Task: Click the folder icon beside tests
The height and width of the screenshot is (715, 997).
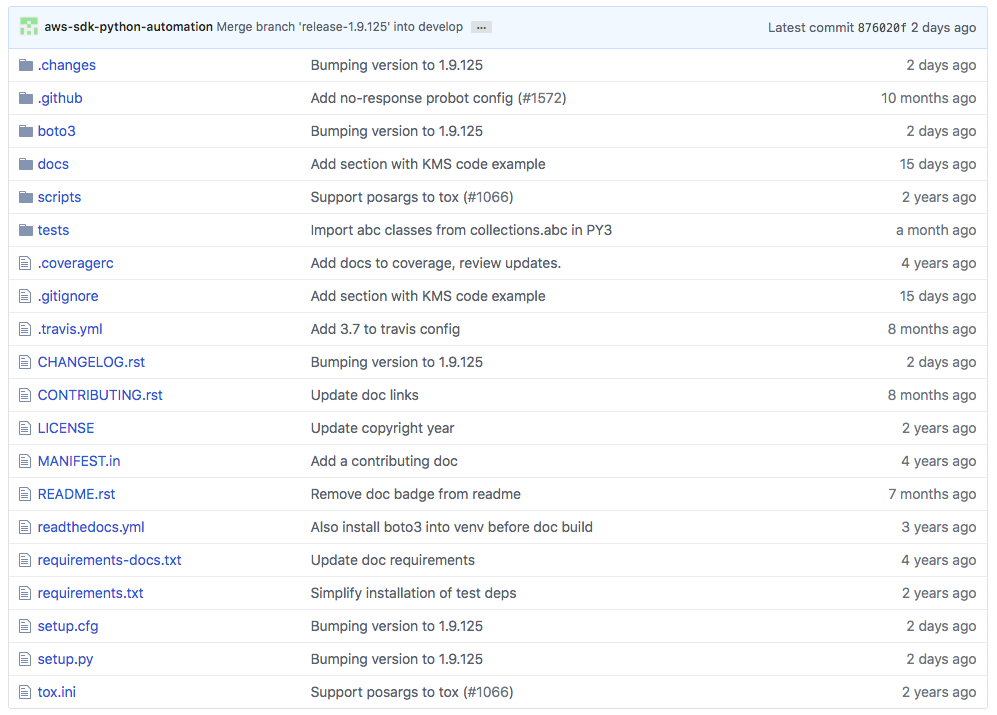Action: 26,229
